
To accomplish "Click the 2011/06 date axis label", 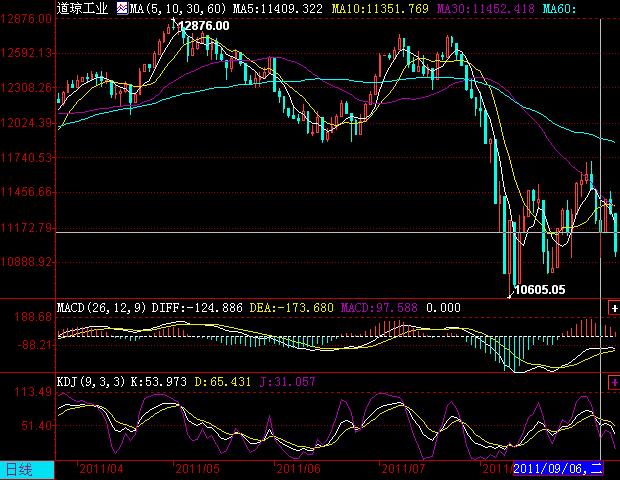I will click(x=299, y=469).
